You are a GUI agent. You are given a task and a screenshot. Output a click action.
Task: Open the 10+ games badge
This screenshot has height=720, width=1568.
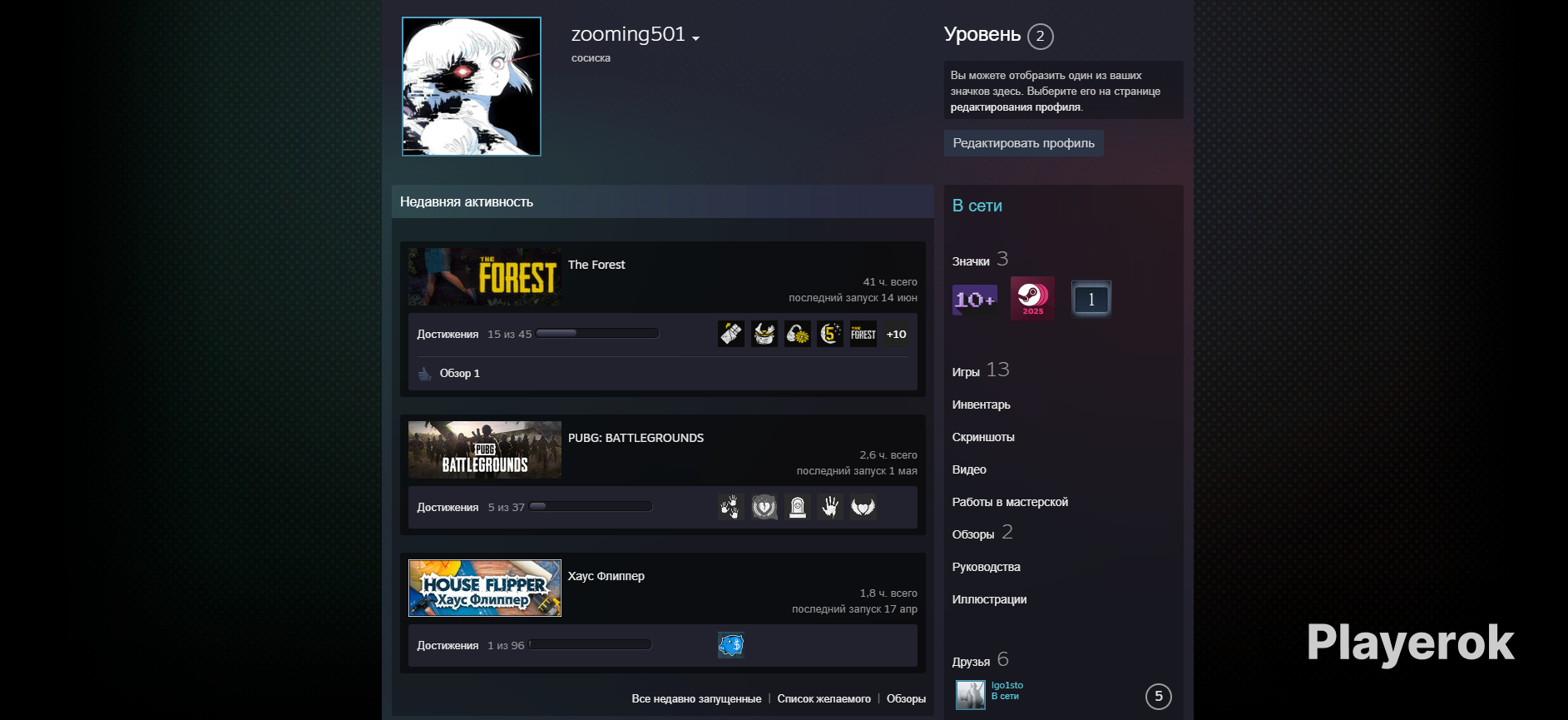click(x=975, y=299)
